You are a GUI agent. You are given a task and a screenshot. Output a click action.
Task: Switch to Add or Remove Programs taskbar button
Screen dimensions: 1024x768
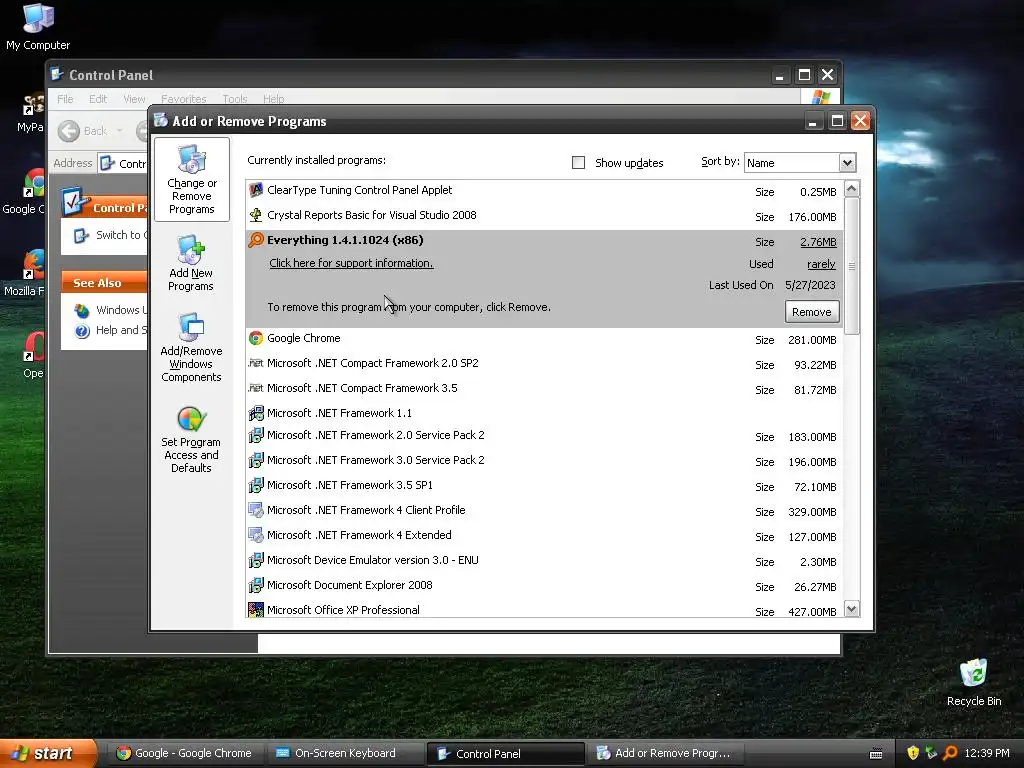pos(665,754)
